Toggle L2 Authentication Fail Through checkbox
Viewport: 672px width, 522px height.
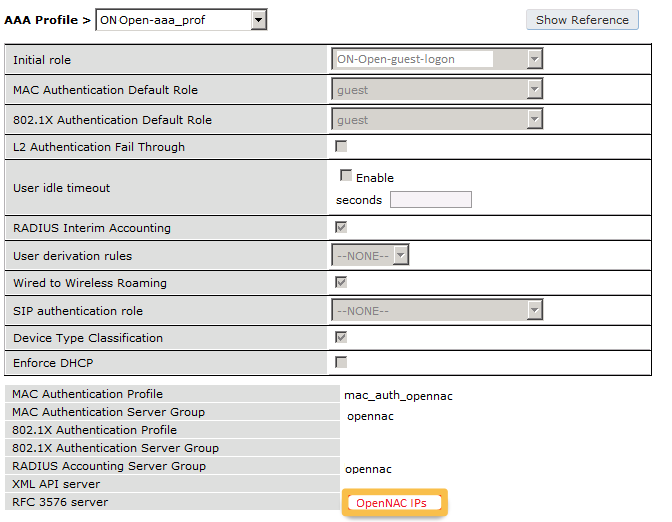pos(342,147)
